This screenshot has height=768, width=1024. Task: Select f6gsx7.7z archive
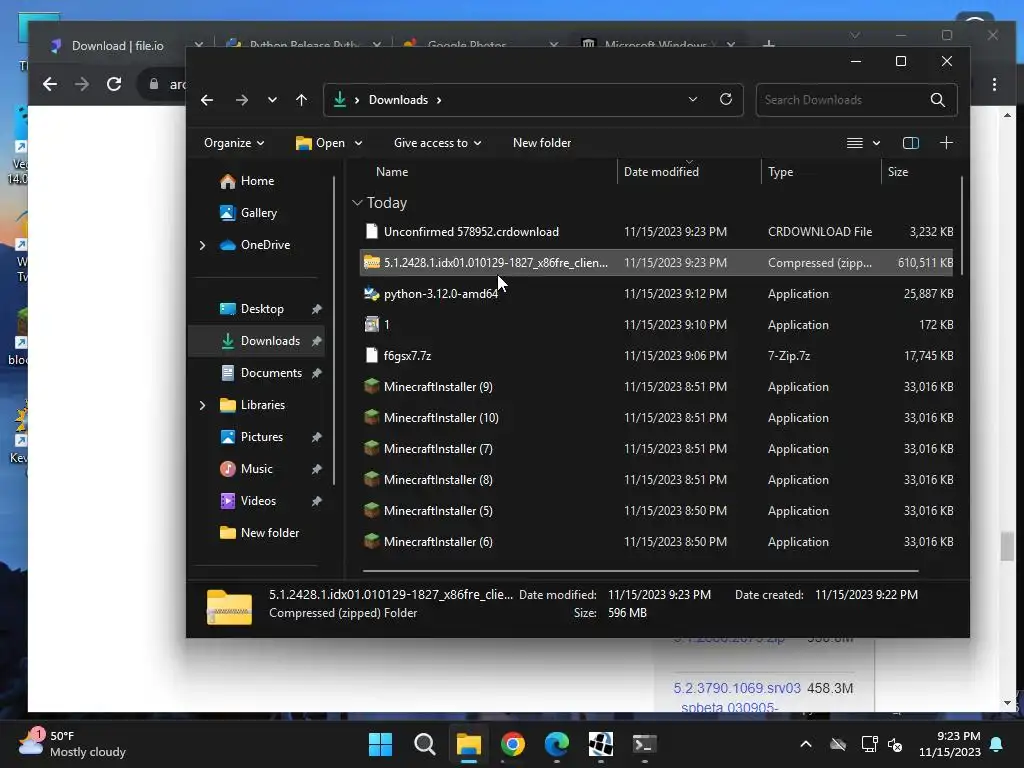(x=656, y=356)
